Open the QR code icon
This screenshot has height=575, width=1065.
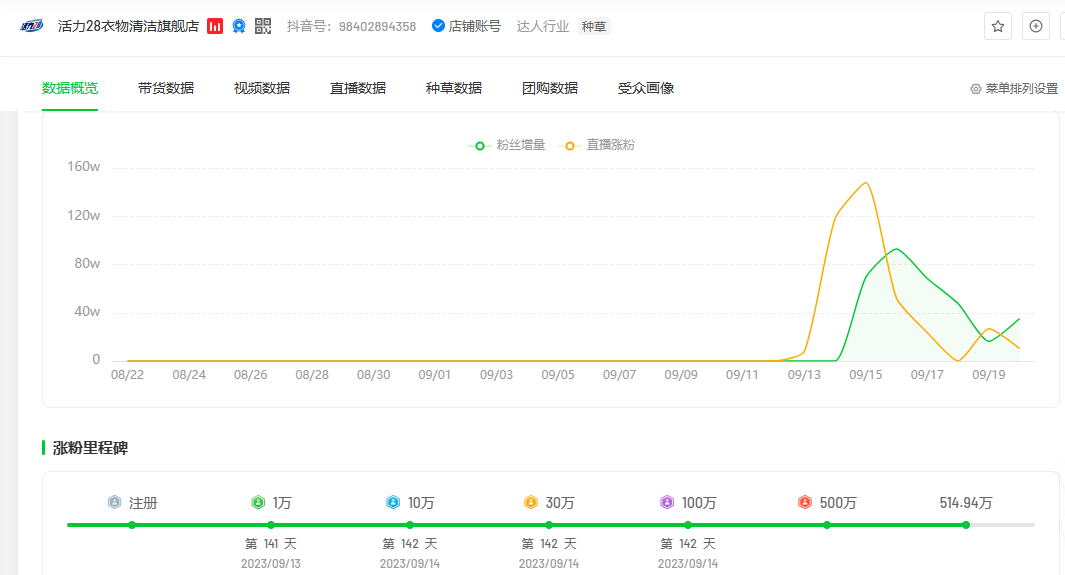[x=263, y=26]
